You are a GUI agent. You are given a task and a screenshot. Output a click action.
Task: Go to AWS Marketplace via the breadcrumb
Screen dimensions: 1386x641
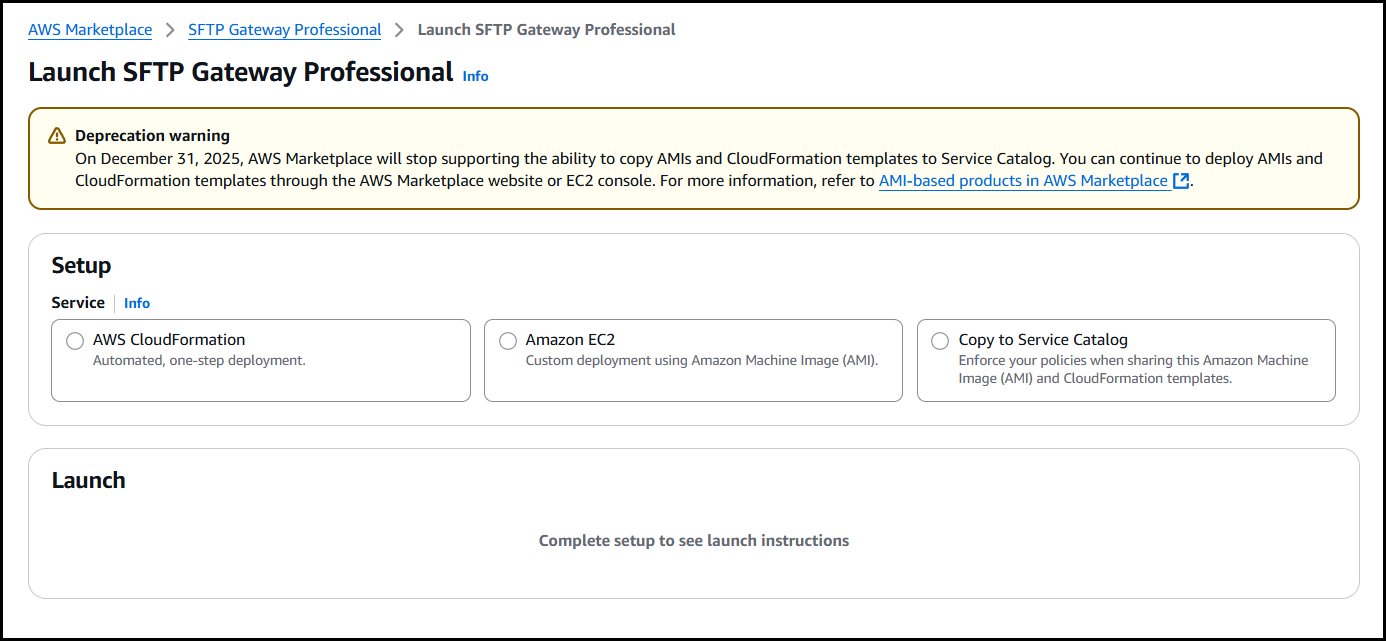pyautogui.click(x=90, y=30)
